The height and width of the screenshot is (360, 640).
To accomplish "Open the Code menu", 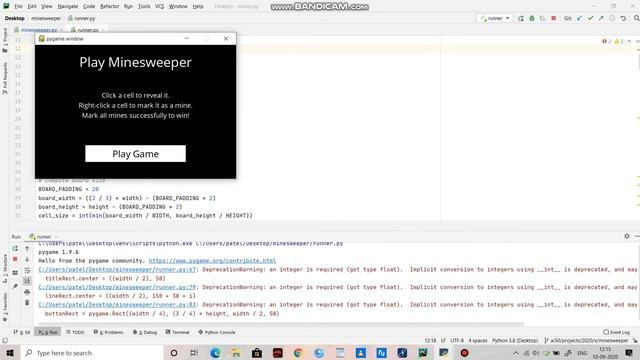I will point(89,7).
